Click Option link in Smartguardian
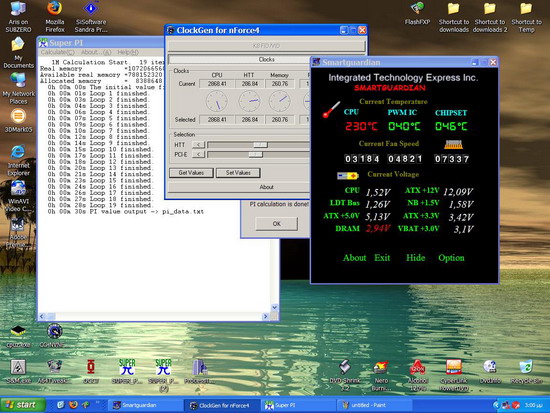Image resolution: width=550 pixels, height=413 pixels. (451, 258)
